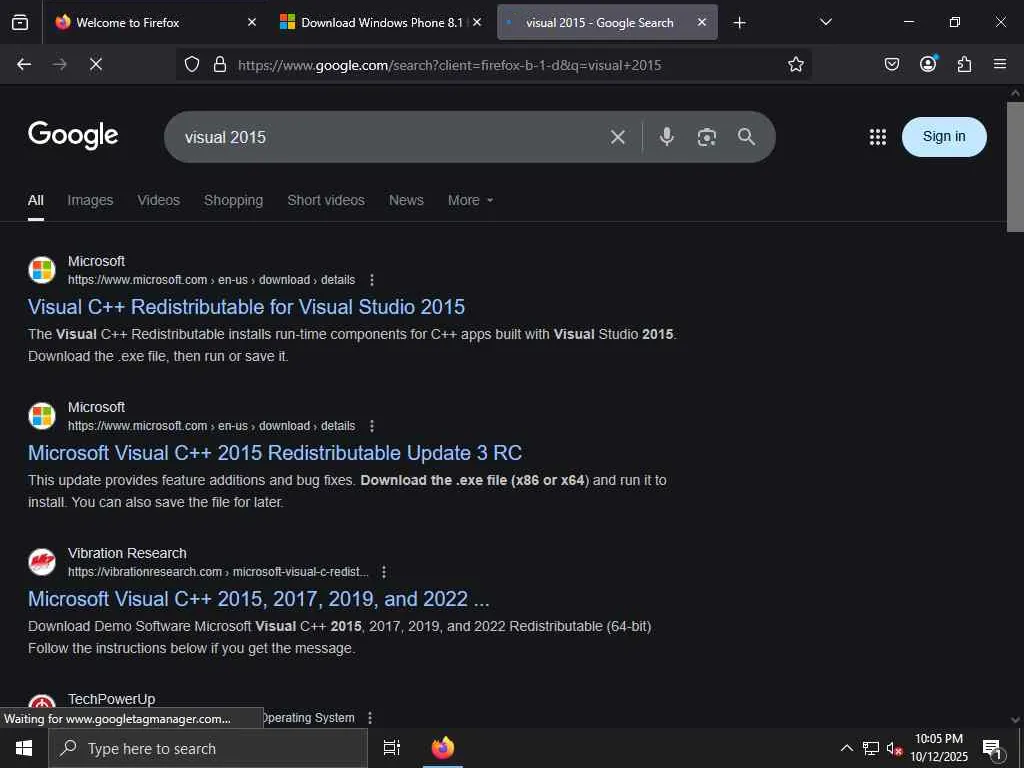Screen dimensions: 1024x768
Task: Click the scrollbar down arrow
Action: click(x=1015, y=720)
